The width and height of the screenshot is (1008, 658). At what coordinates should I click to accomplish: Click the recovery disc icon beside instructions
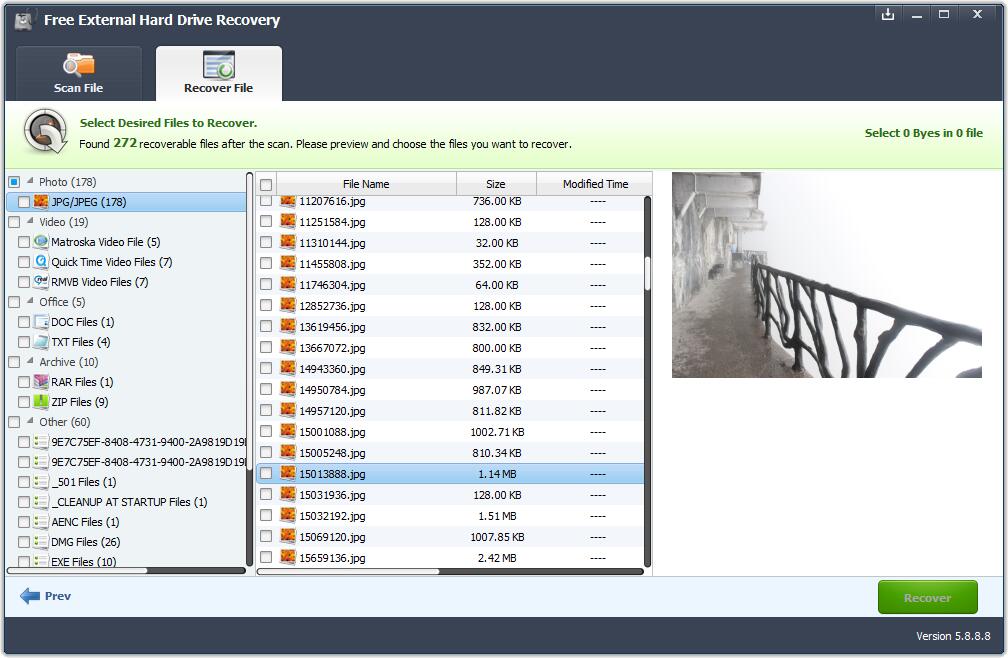point(46,131)
